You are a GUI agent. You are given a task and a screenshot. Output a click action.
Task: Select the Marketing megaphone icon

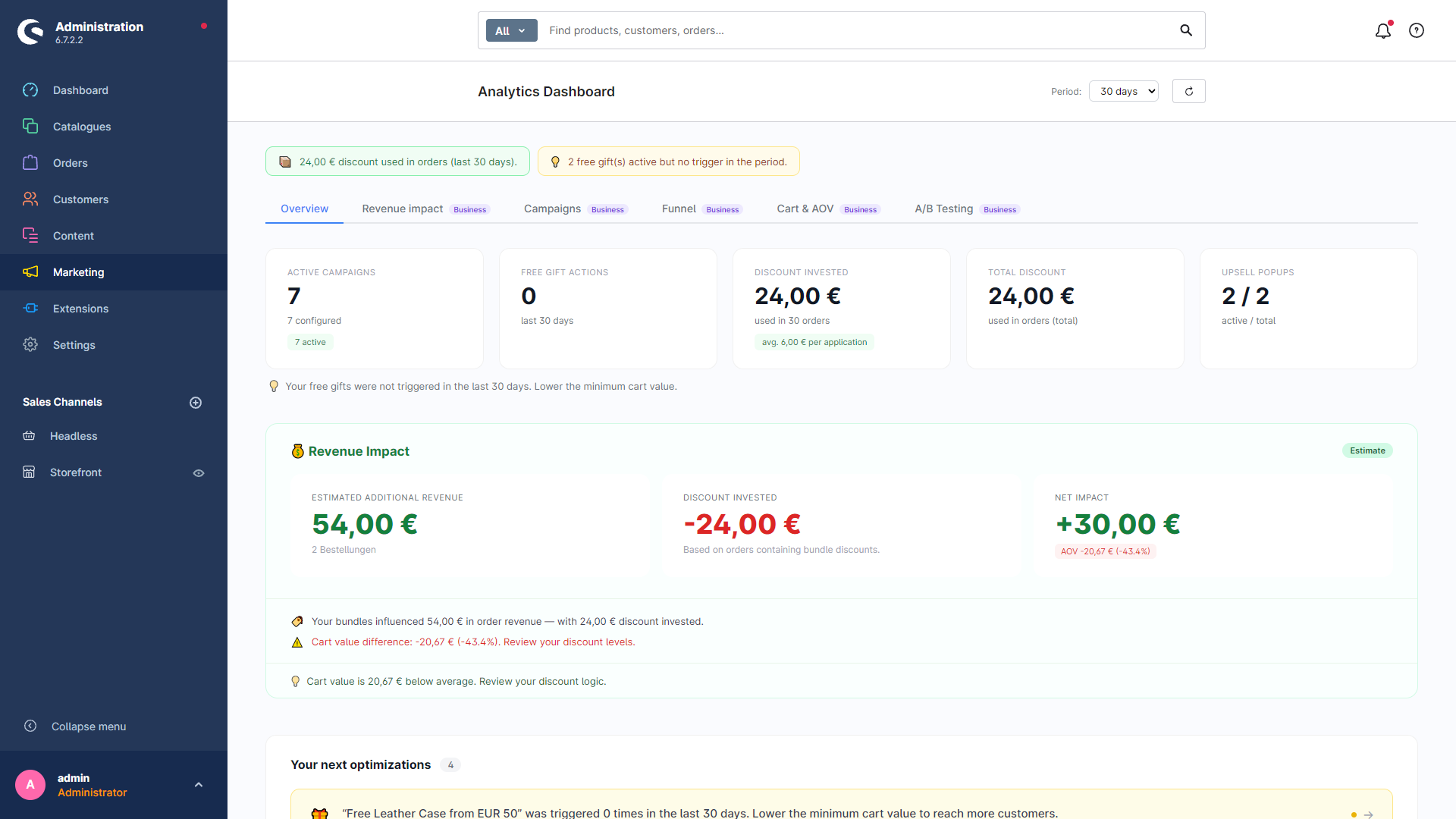pyautogui.click(x=30, y=272)
